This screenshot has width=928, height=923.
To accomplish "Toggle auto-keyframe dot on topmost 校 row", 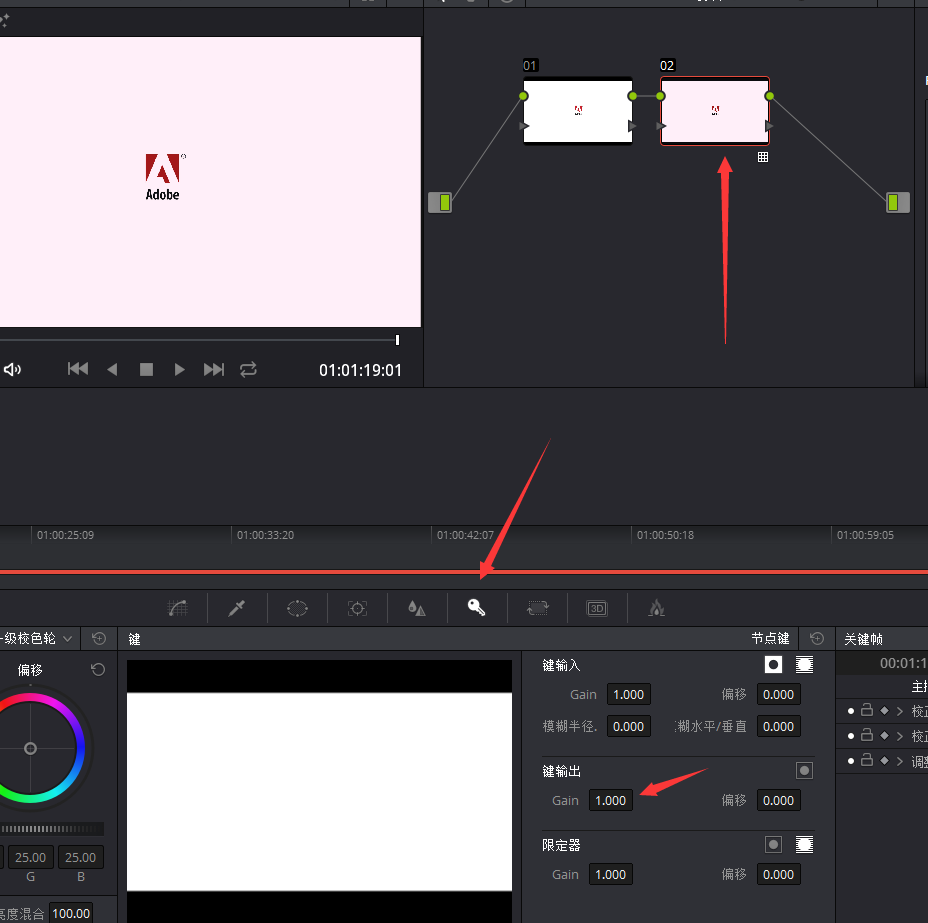I will (x=850, y=711).
